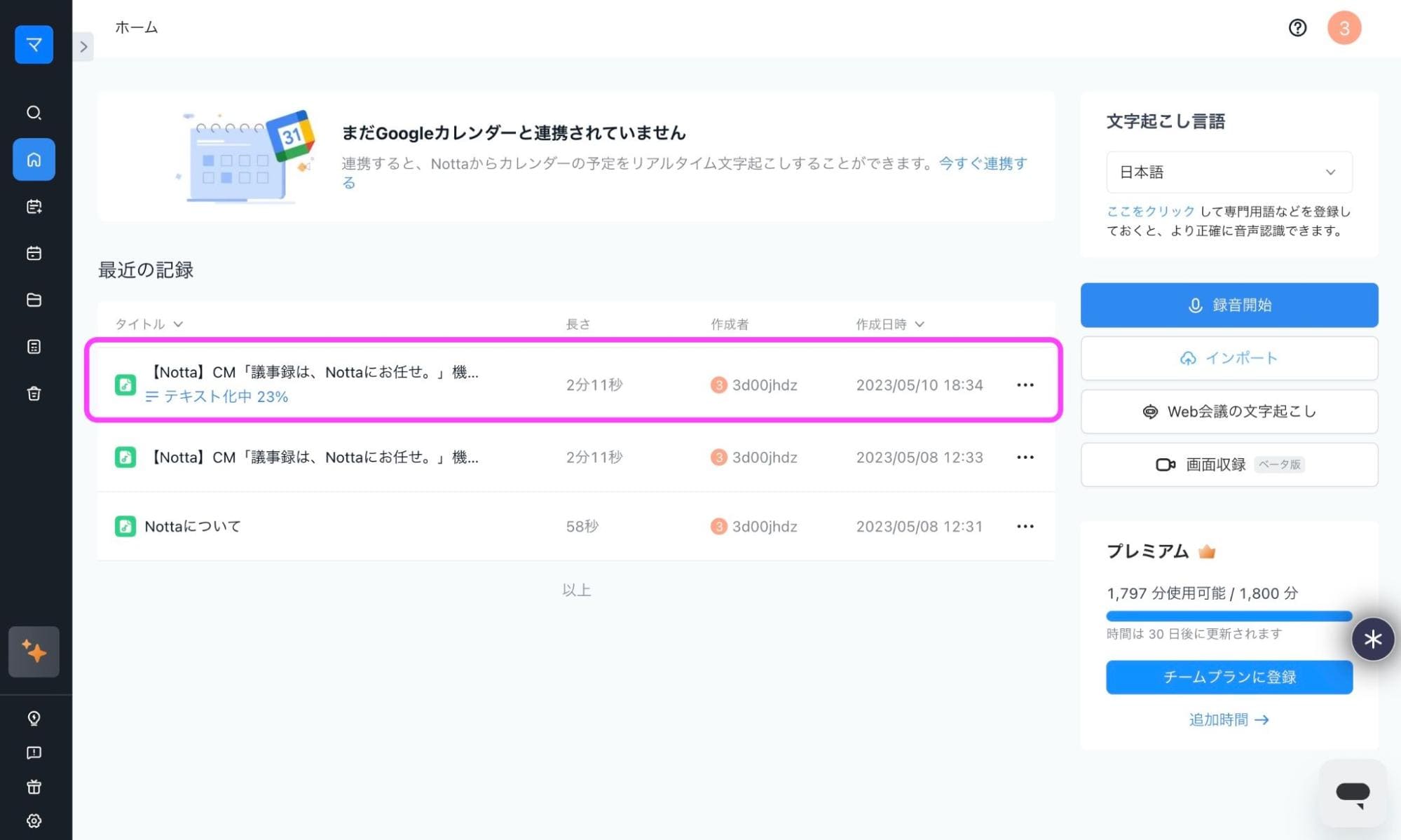Click the Notta logo icon
The height and width of the screenshot is (840, 1401).
point(34,45)
